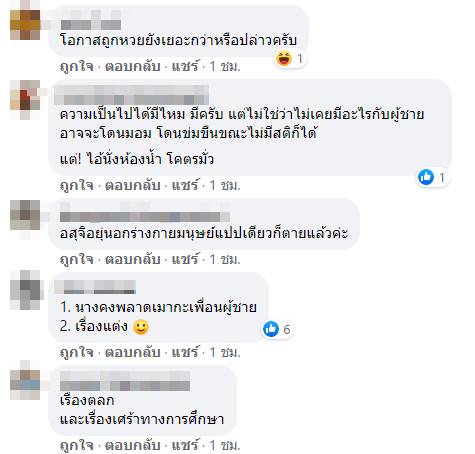
Task: Reply to the numbered list comment via ตอบกลับ
Action: [133, 352]
